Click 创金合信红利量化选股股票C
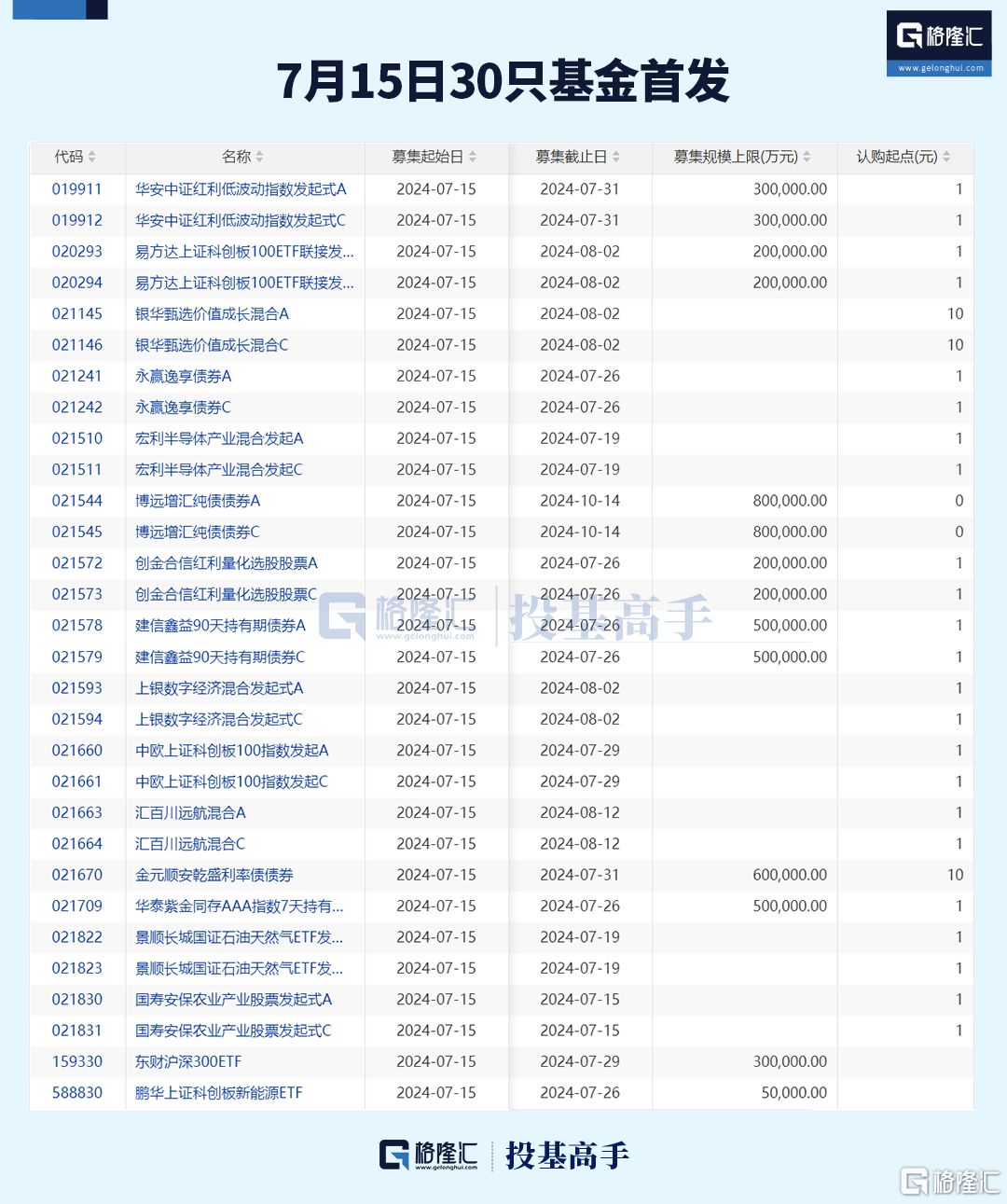The width and height of the screenshot is (1007, 1204). [x=227, y=594]
